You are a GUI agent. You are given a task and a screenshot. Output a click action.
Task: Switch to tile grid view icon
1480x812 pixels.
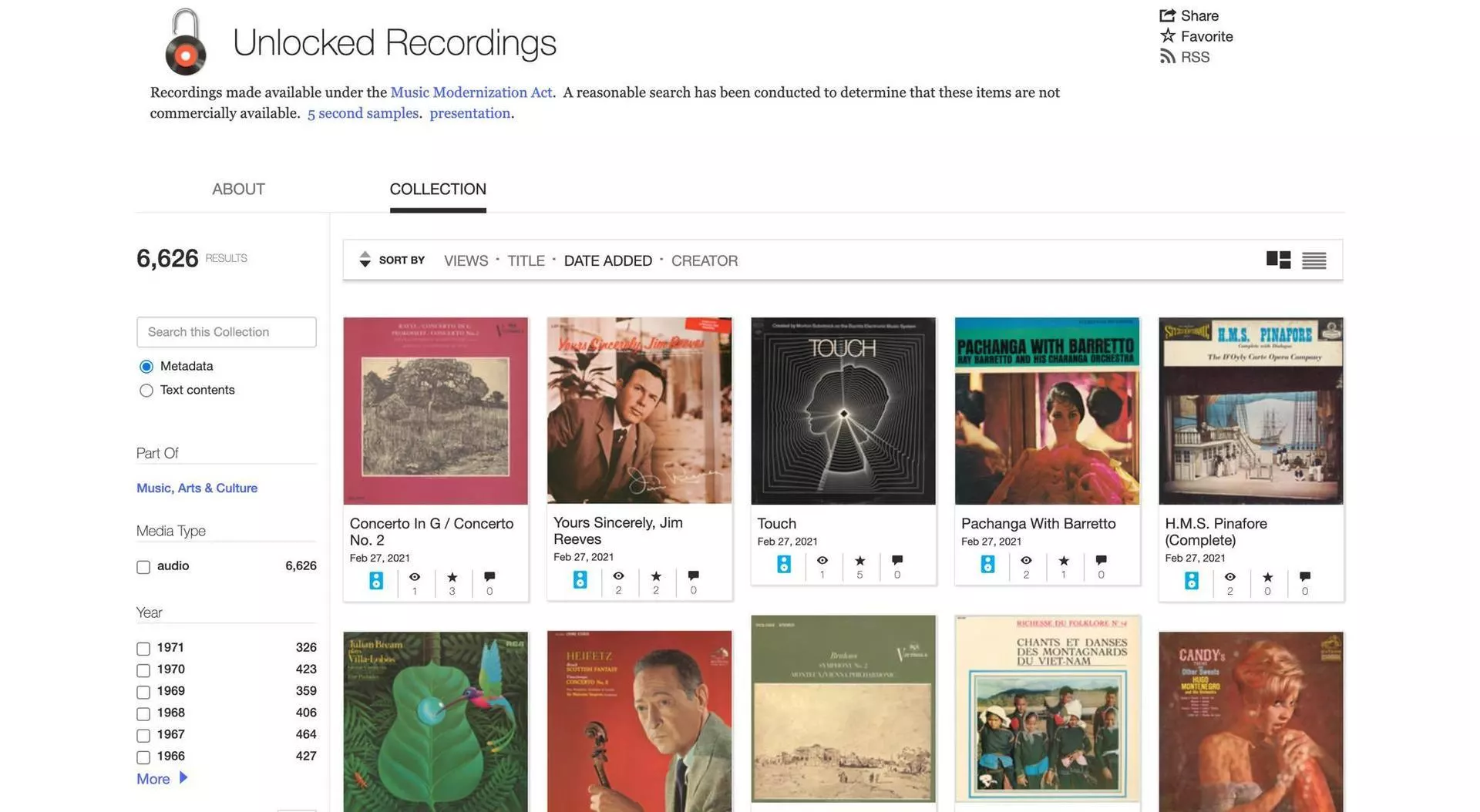coord(1278,260)
